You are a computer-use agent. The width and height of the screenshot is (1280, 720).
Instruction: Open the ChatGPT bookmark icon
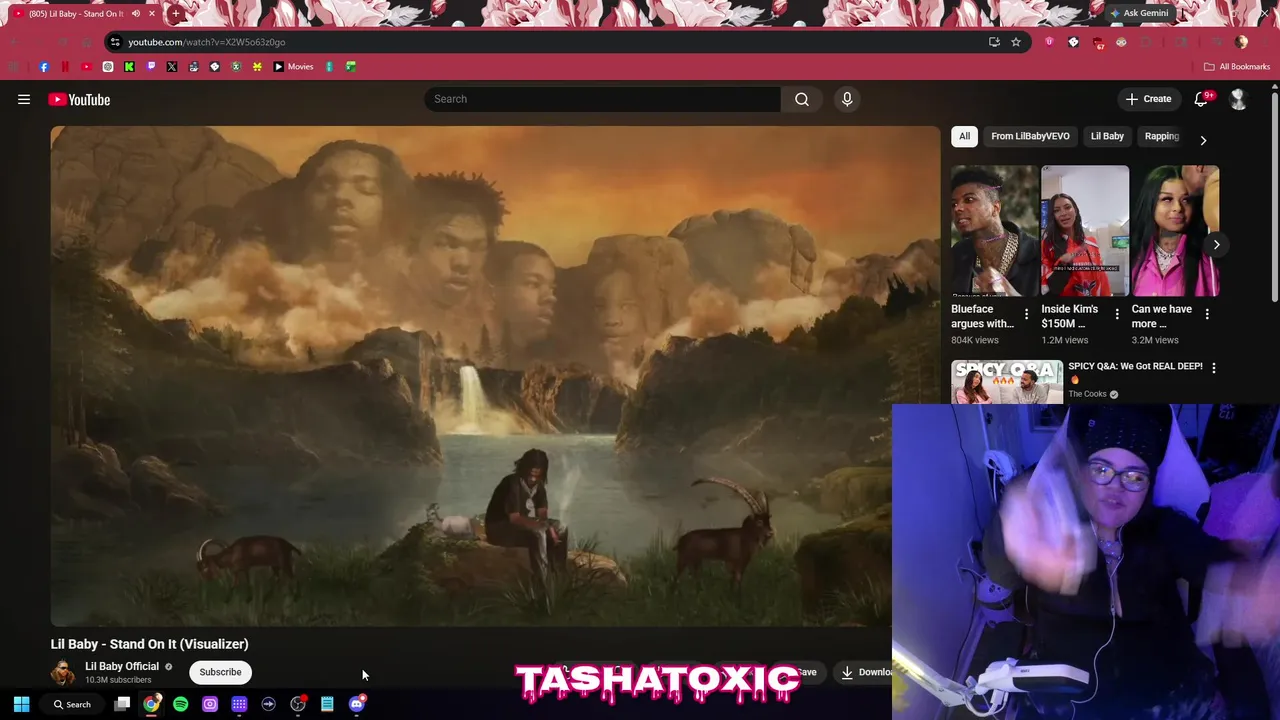(x=108, y=67)
